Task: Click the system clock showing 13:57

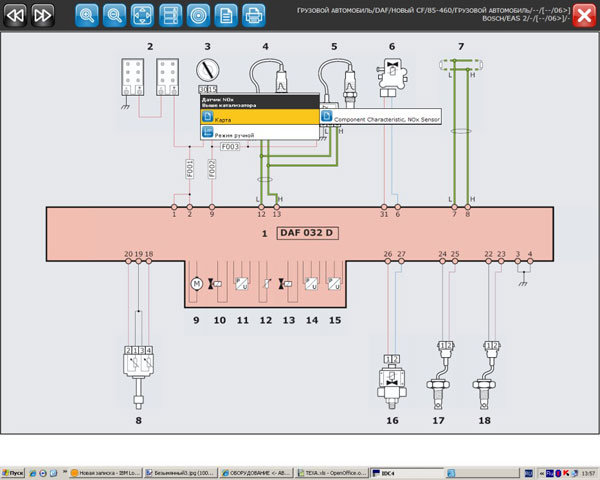Action: point(589,473)
